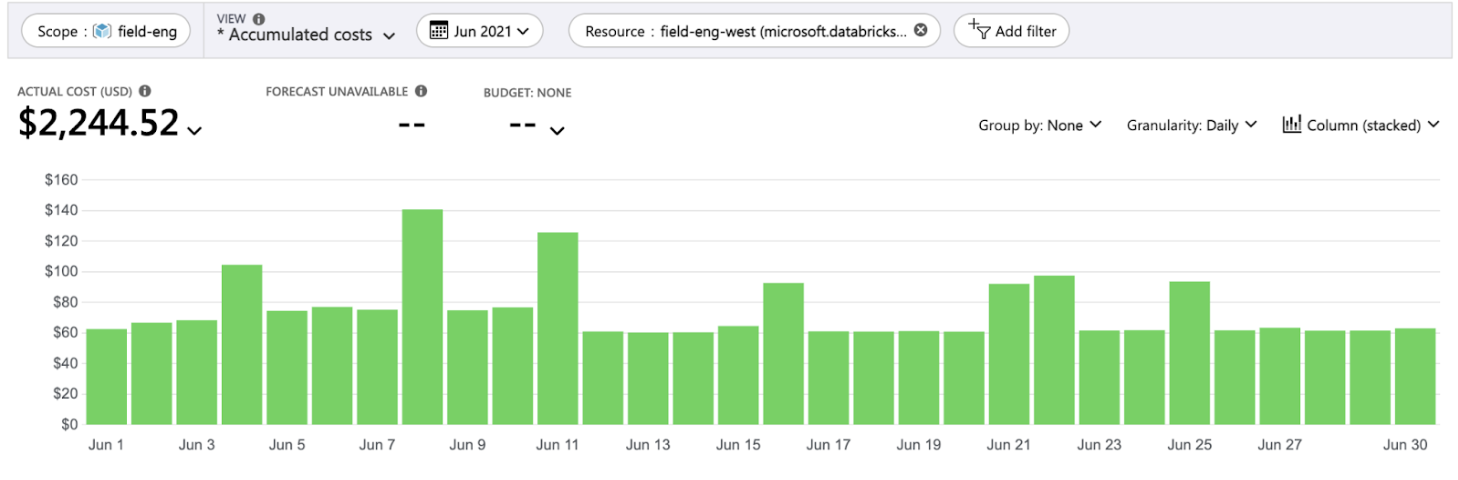Click the calendar icon in date picker

point(438,31)
